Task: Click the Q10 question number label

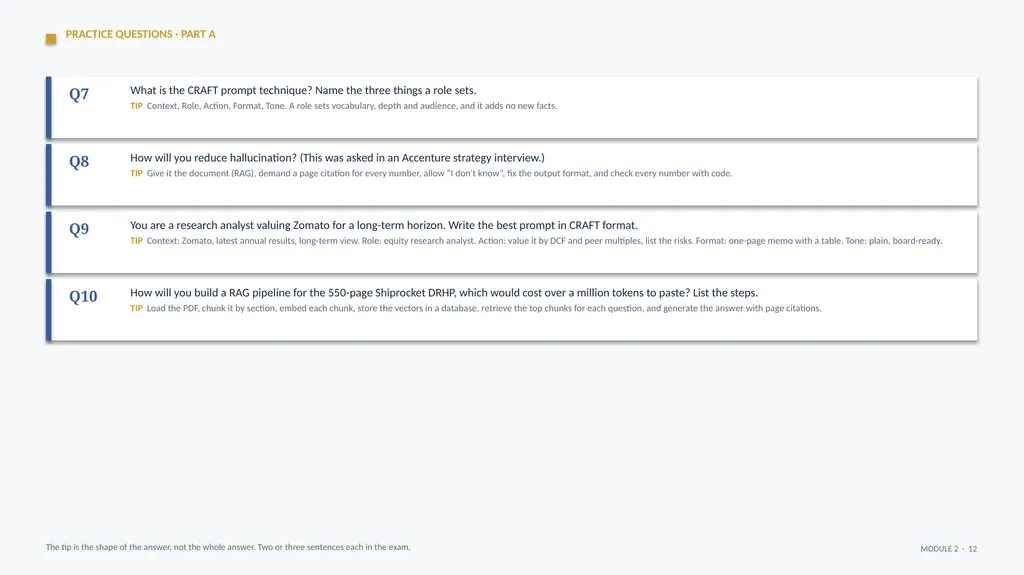Action: point(83,297)
